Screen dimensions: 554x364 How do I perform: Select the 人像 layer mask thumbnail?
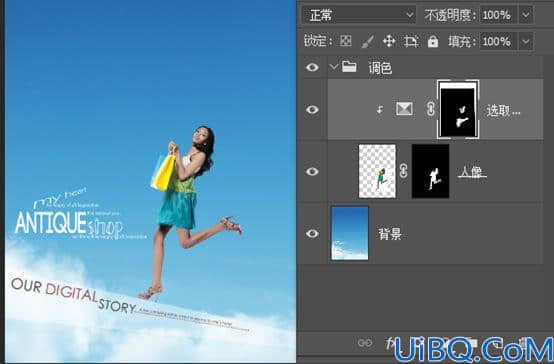coord(430,171)
